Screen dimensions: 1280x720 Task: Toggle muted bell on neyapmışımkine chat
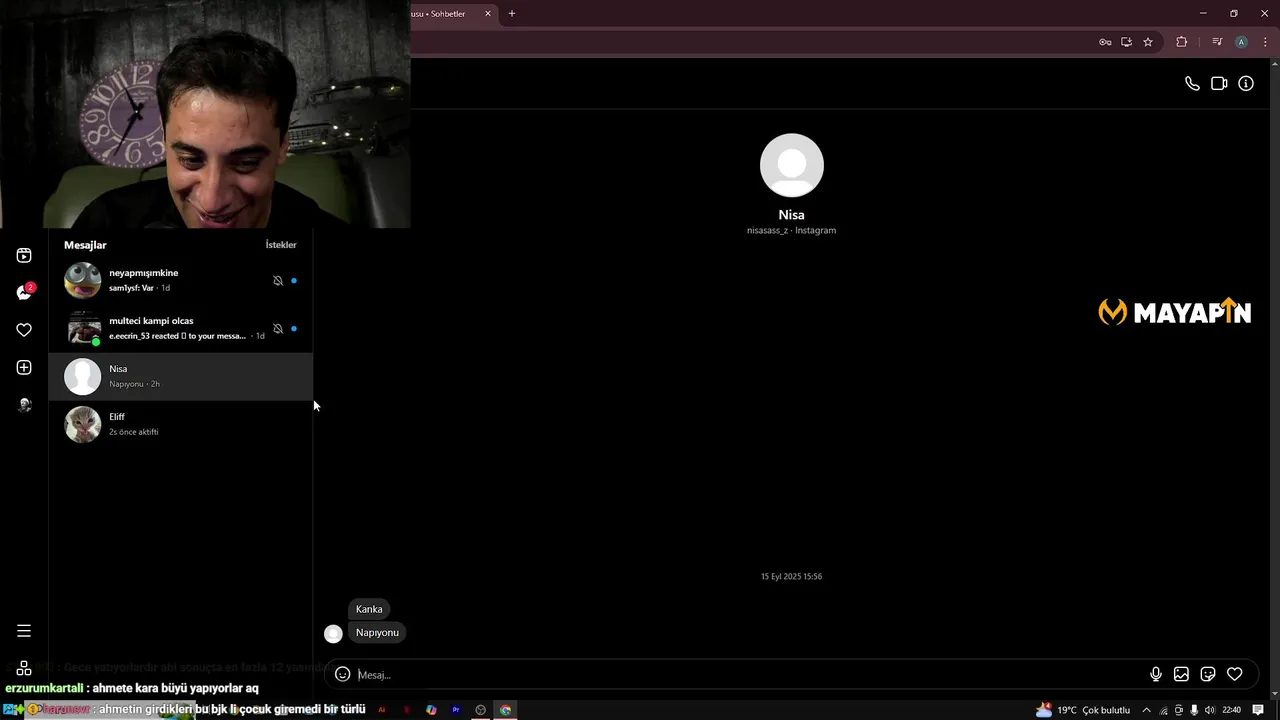click(278, 281)
